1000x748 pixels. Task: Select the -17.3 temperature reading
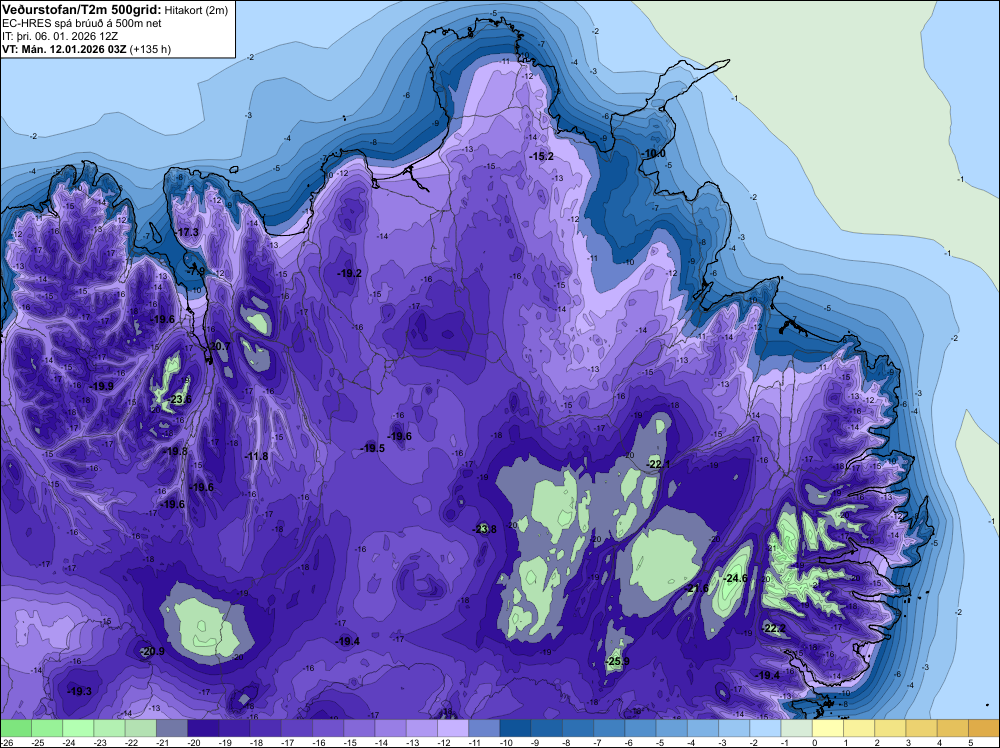[x=187, y=232]
